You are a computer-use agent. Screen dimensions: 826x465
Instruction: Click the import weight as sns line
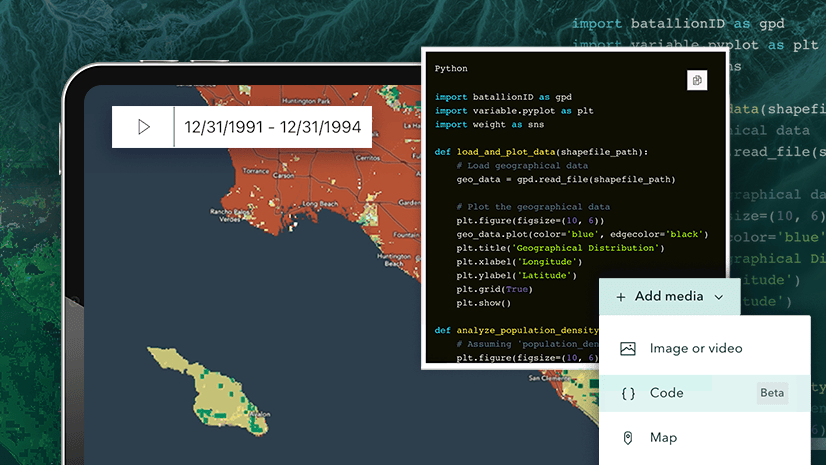pos(489,125)
